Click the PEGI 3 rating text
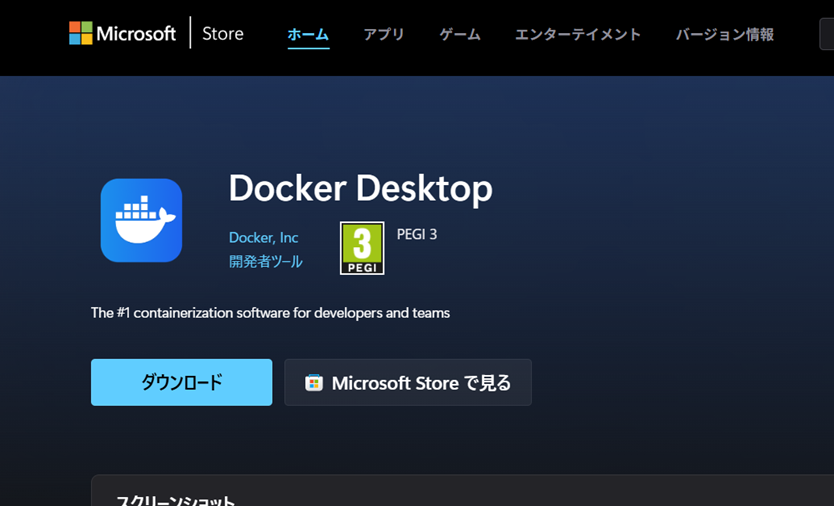834x506 pixels. [x=417, y=234]
